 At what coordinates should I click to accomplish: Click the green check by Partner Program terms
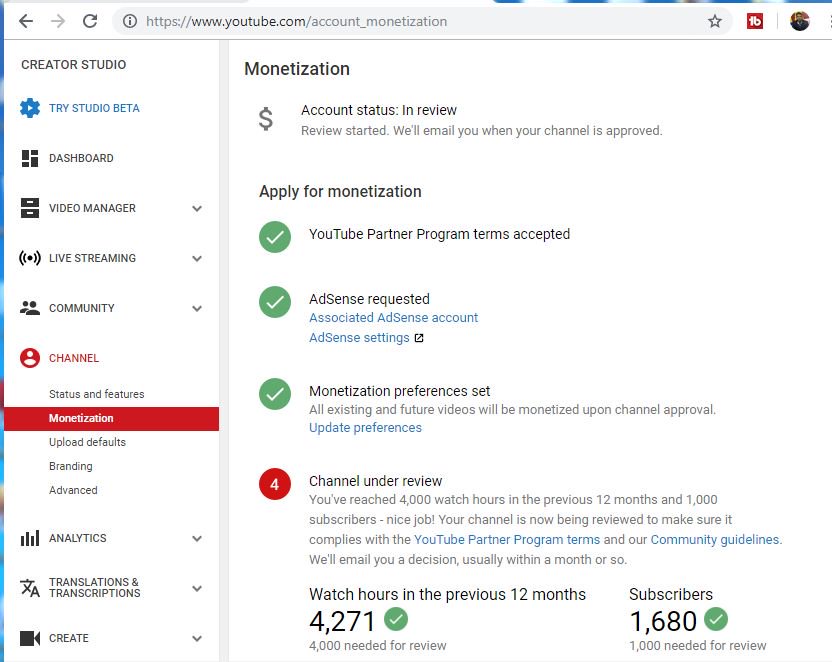(x=275, y=237)
